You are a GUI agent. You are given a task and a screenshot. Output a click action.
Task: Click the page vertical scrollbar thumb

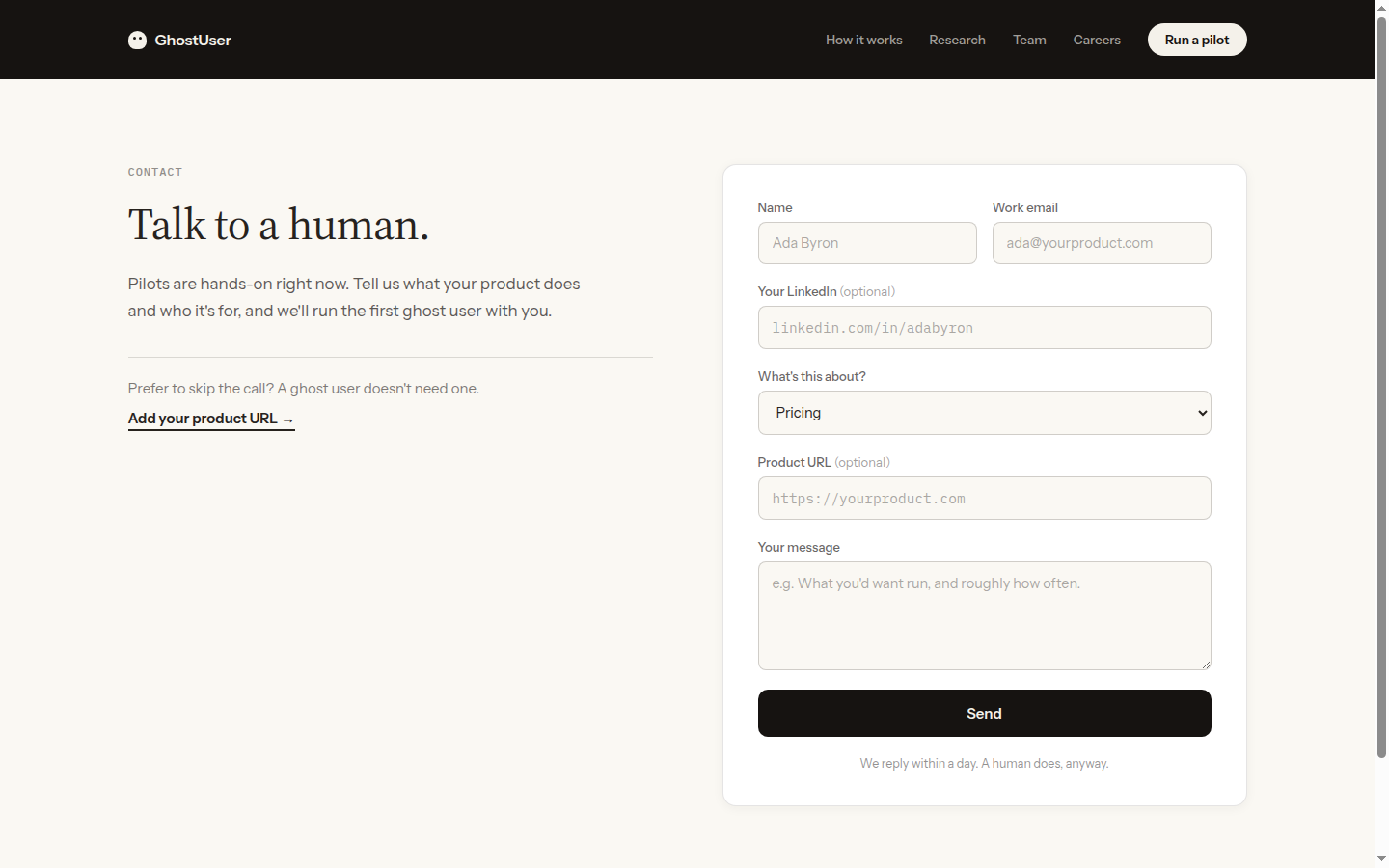point(1381,388)
